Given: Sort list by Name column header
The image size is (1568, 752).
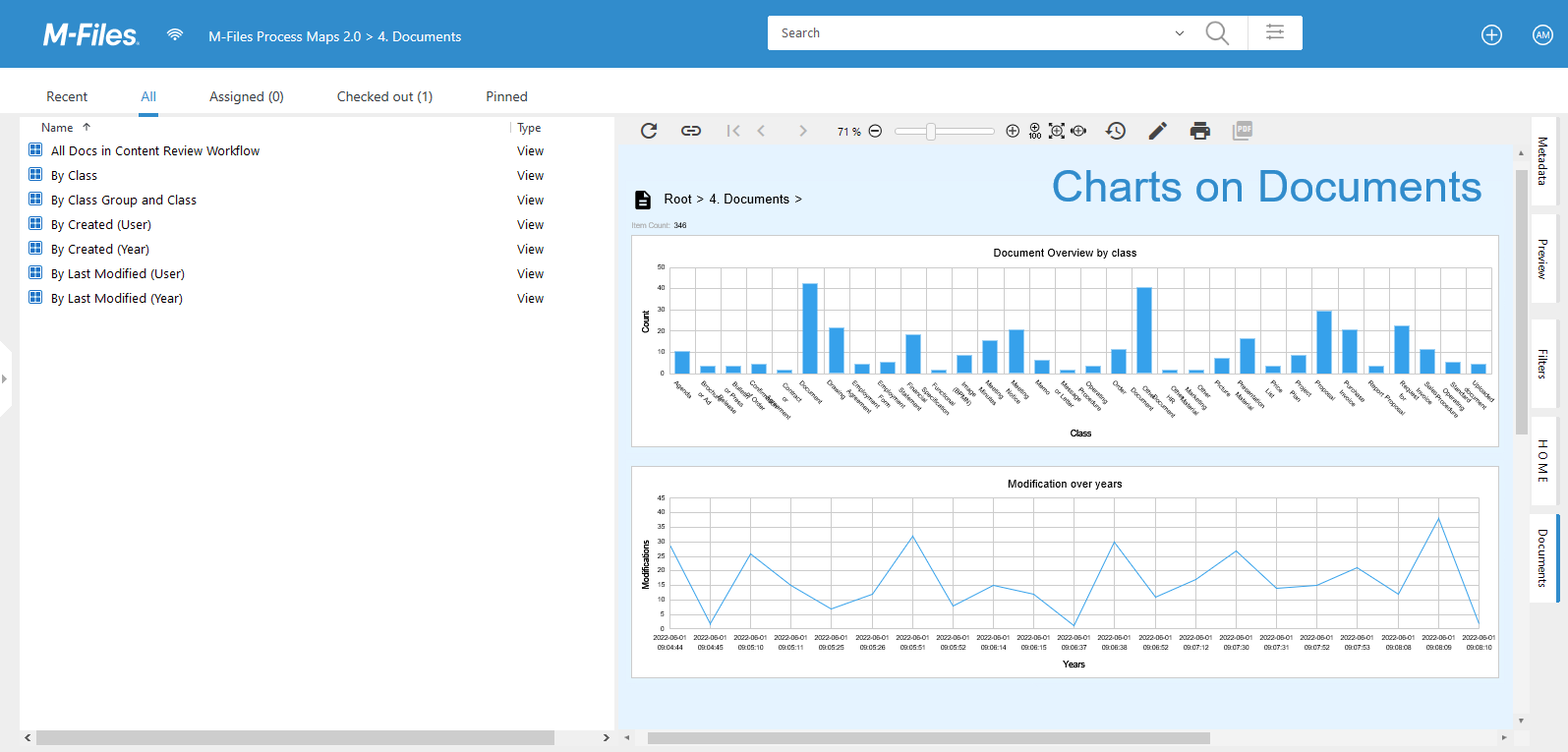Looking at the screenshot, I should click(x=57, y=128).
